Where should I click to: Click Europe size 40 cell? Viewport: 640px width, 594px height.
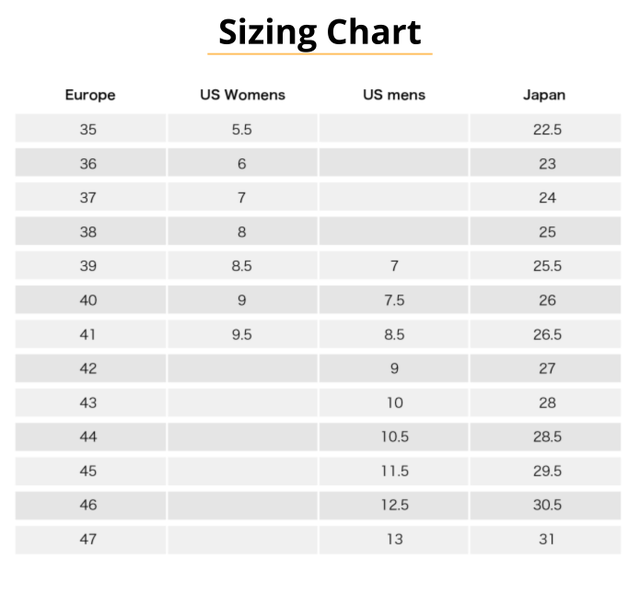[89, 300]
